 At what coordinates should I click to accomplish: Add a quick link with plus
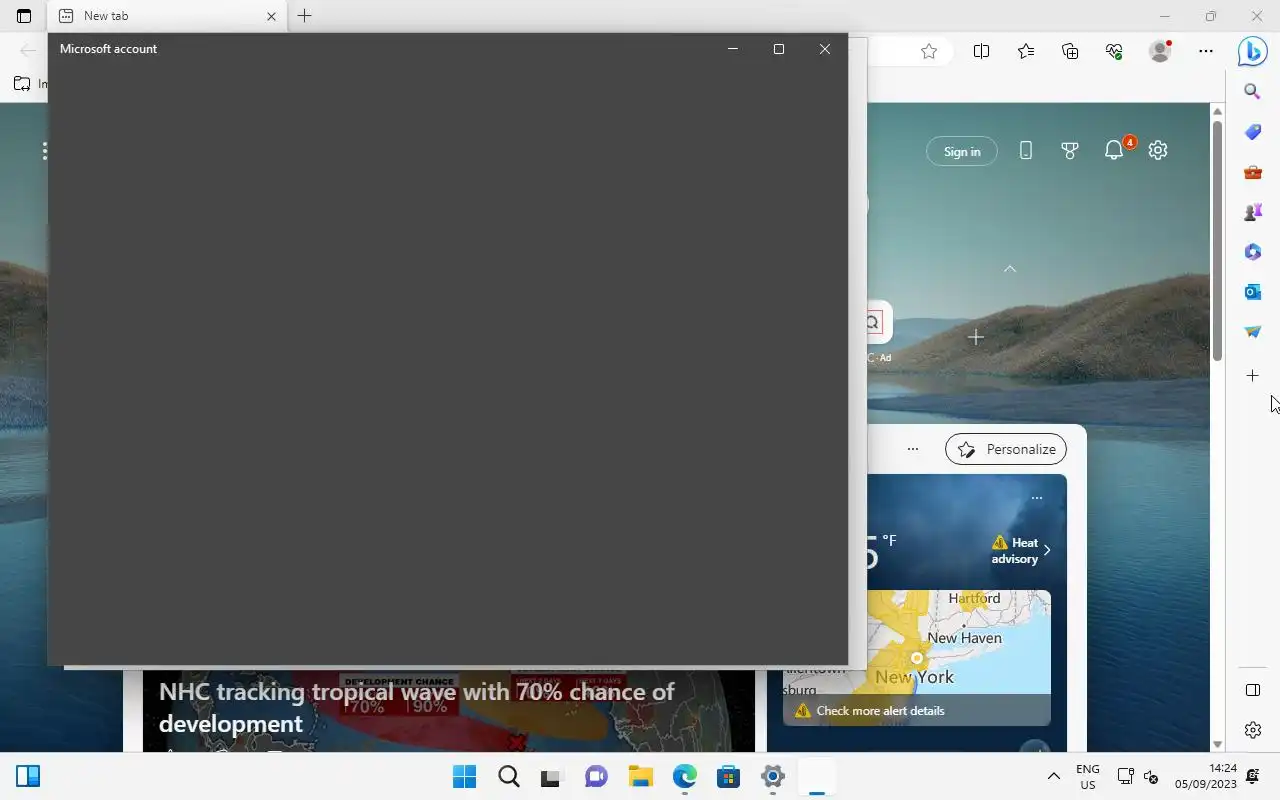point(976,337)
